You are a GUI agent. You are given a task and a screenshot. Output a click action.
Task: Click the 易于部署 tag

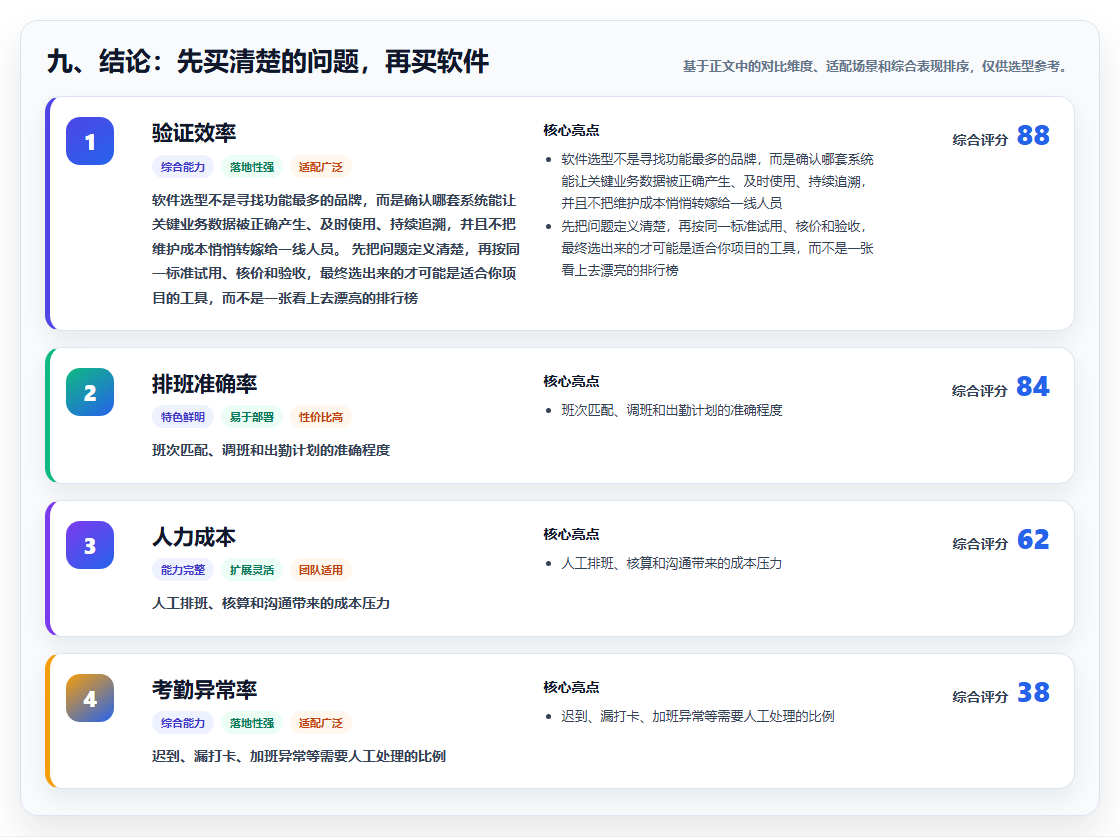pyautogui.click(x=251, y=417)
